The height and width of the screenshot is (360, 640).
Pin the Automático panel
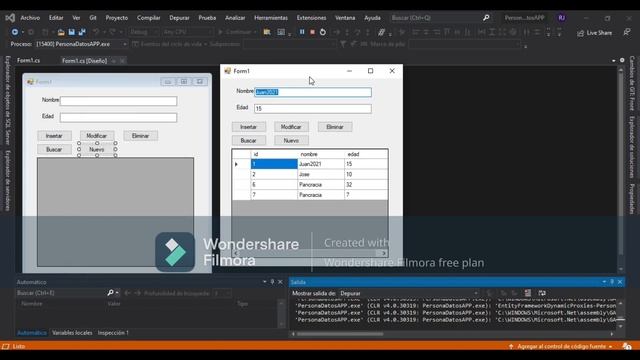point(272,282)
